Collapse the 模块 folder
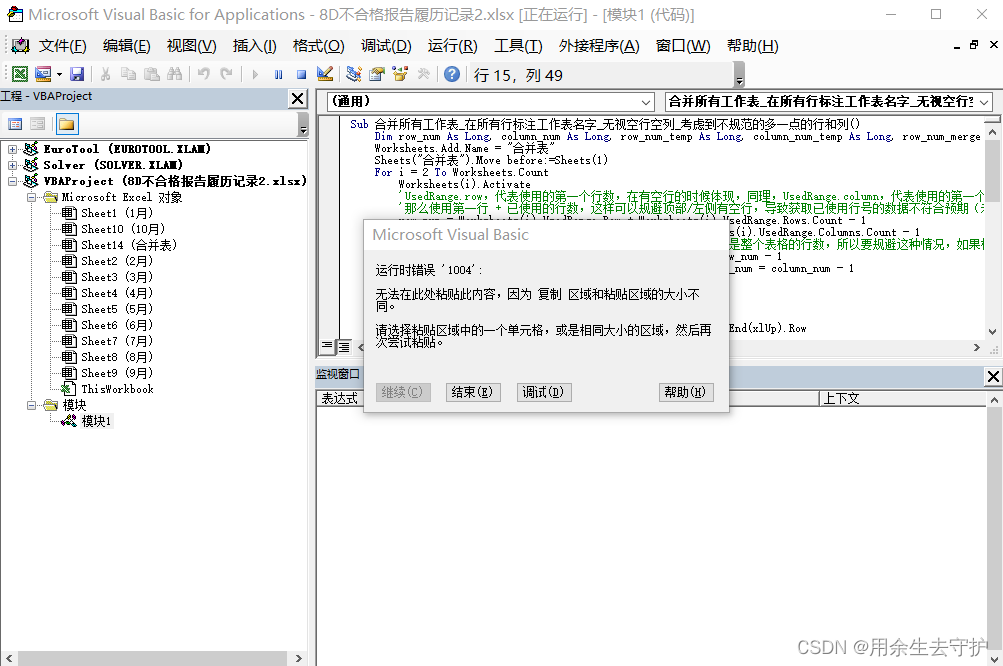 31,405
